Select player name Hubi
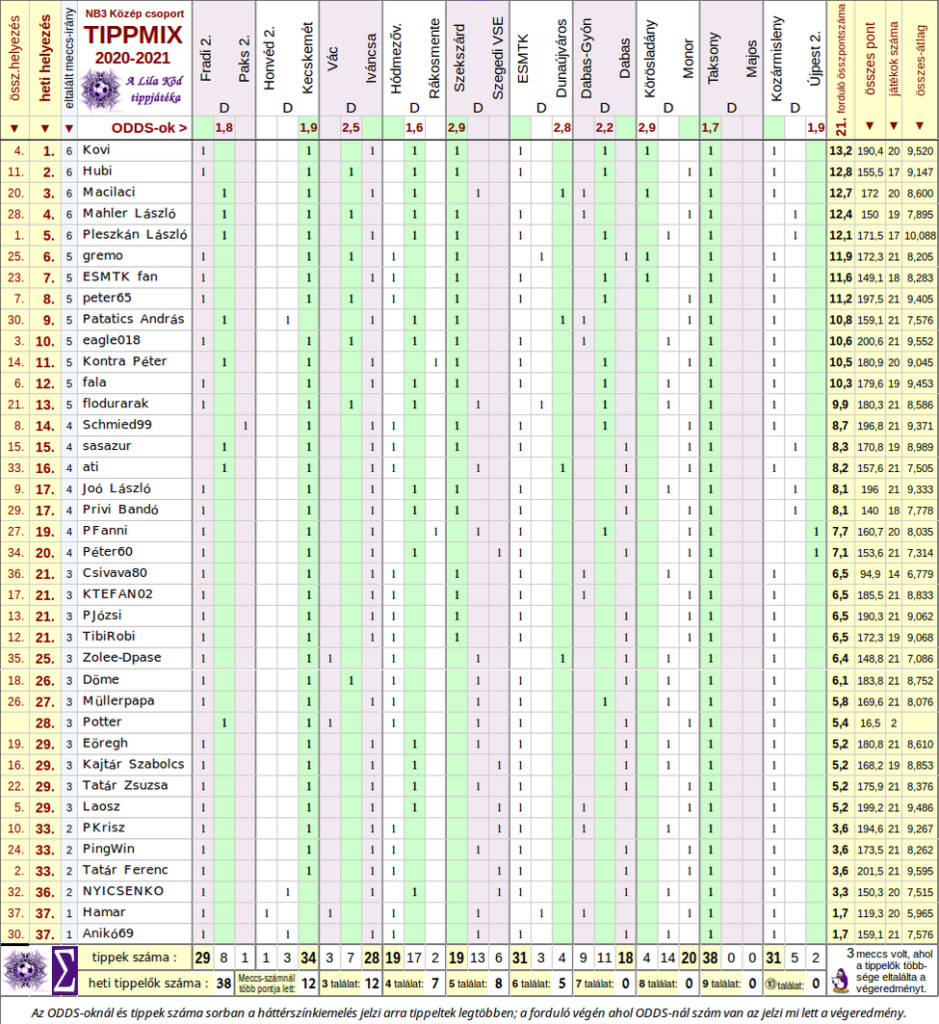Screen dimensions: 939x1024 click(97, 171)
